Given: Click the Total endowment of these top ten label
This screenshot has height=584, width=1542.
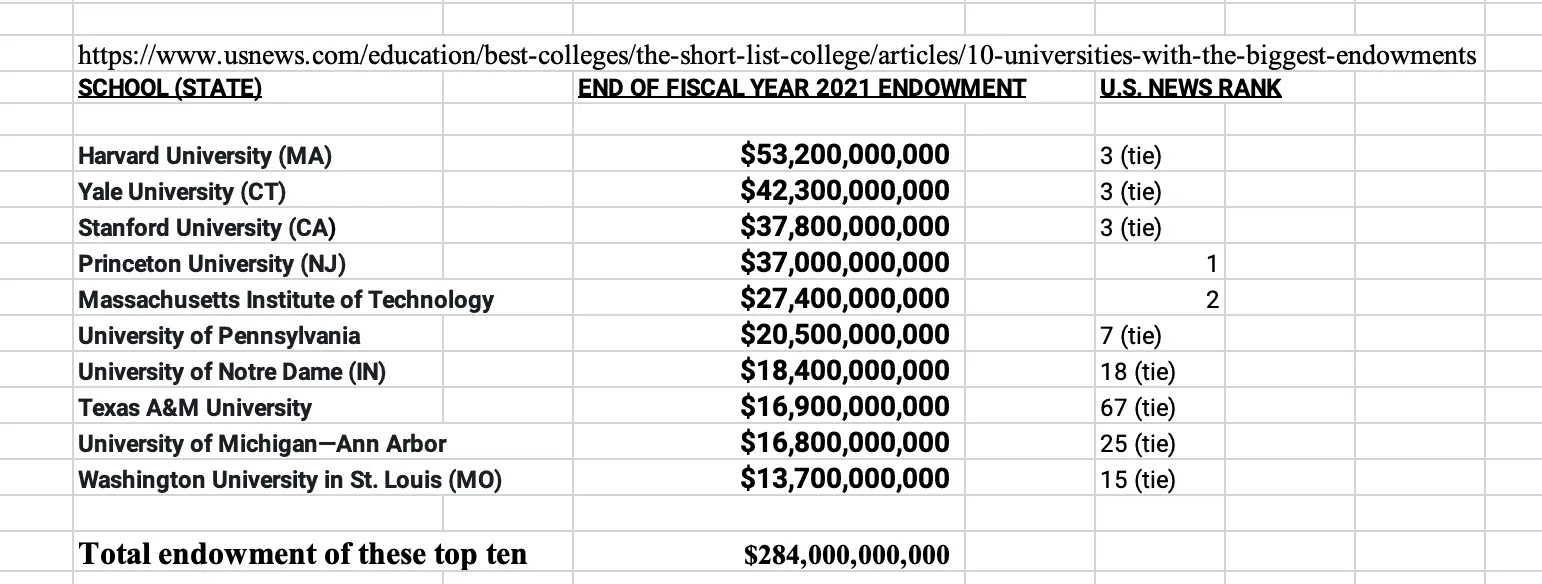Looking at the screenshot, I should pos(302,554).
